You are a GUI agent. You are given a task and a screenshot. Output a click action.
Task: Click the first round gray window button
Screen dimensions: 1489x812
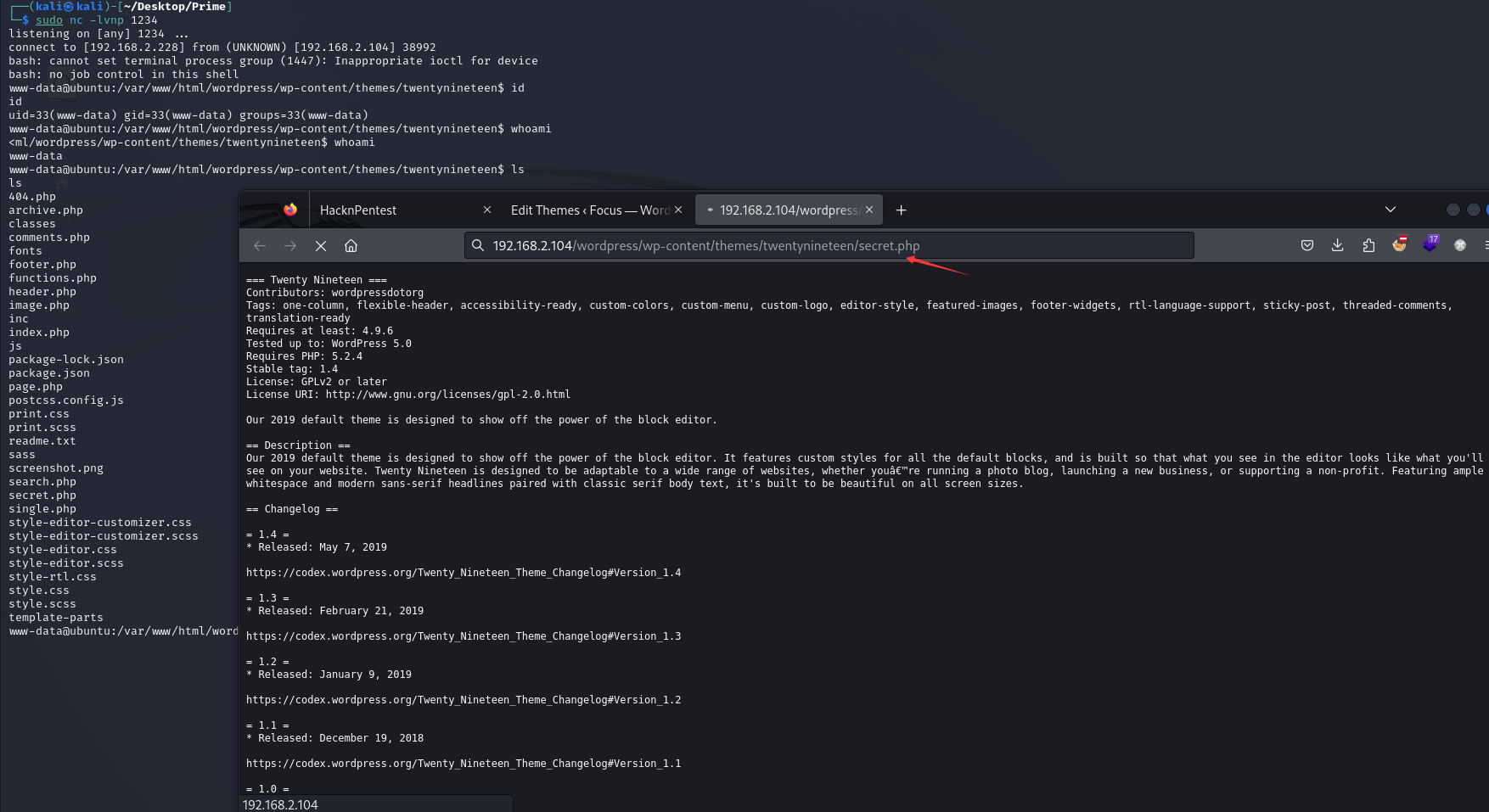(x=1453, y=210)
